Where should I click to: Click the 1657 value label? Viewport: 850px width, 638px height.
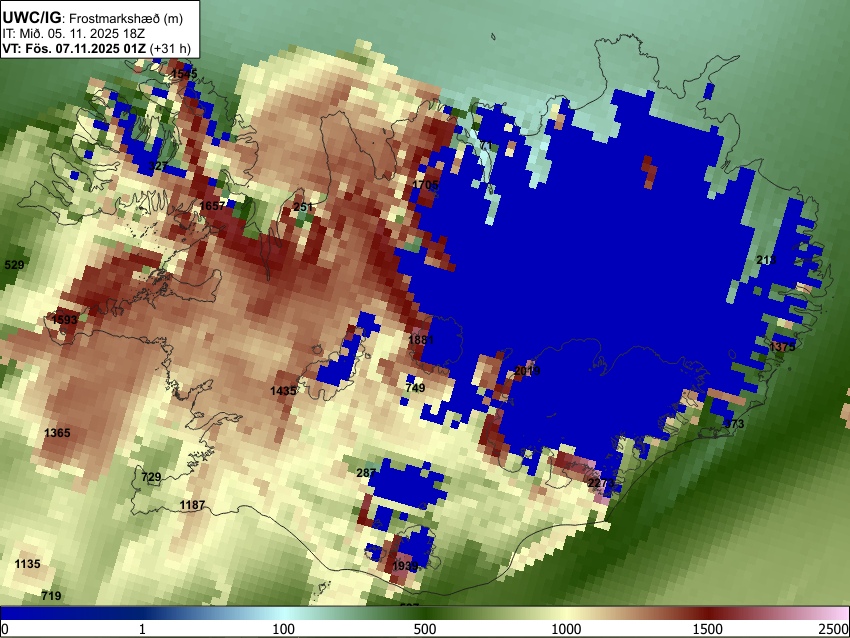[212, 205]
